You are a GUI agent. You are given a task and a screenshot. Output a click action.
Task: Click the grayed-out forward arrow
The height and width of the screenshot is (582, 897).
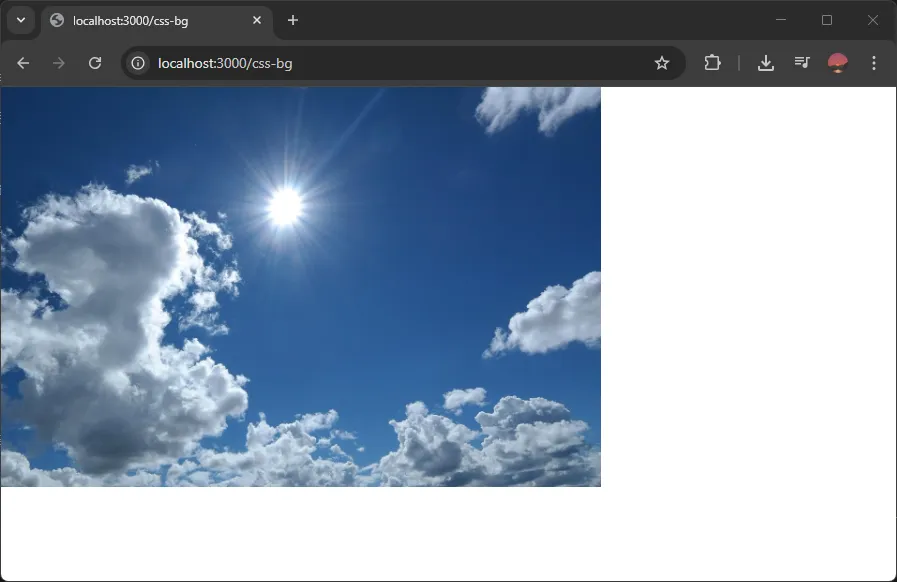coord(59,62)
